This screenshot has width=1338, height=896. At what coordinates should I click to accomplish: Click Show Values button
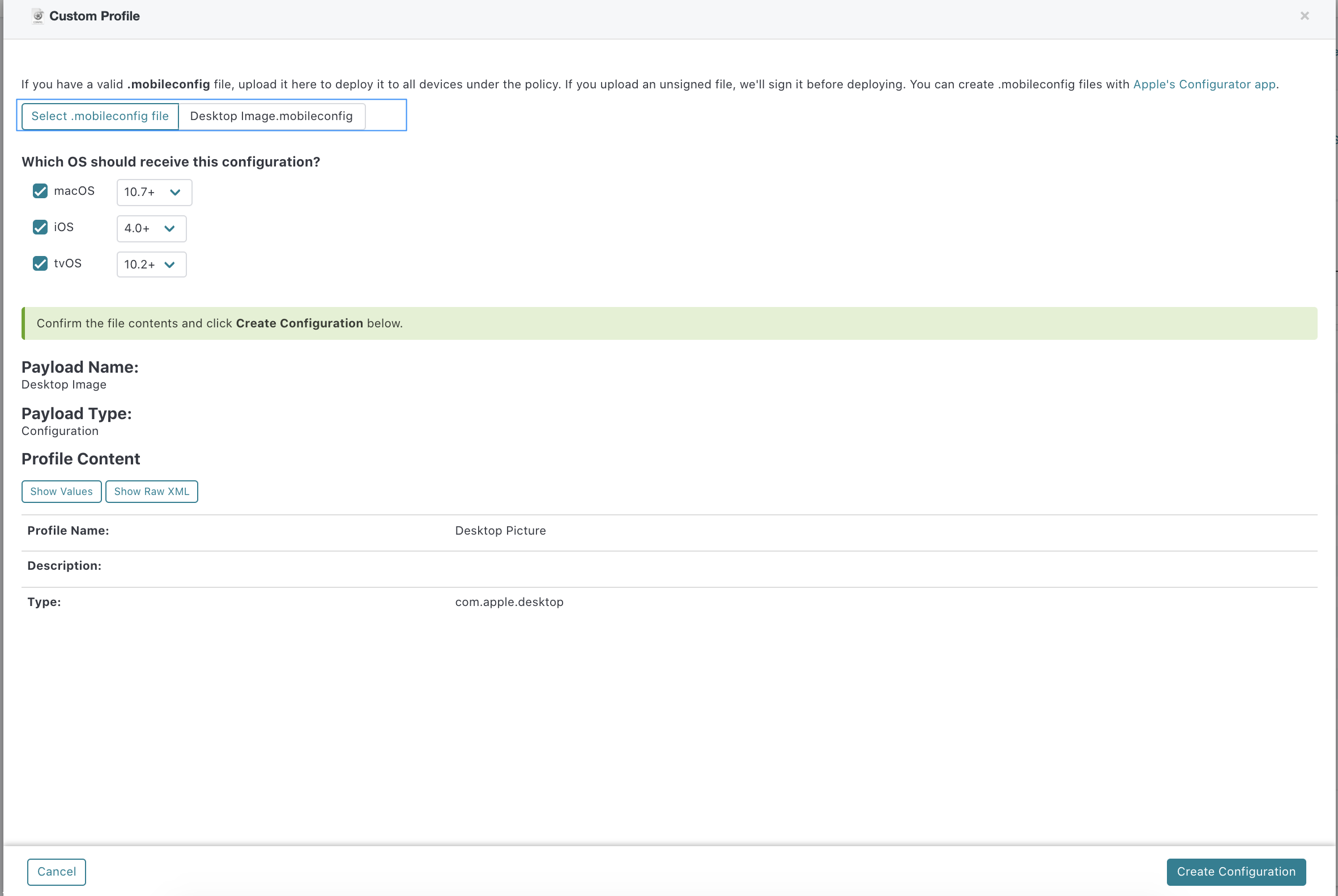pos(62,492)
